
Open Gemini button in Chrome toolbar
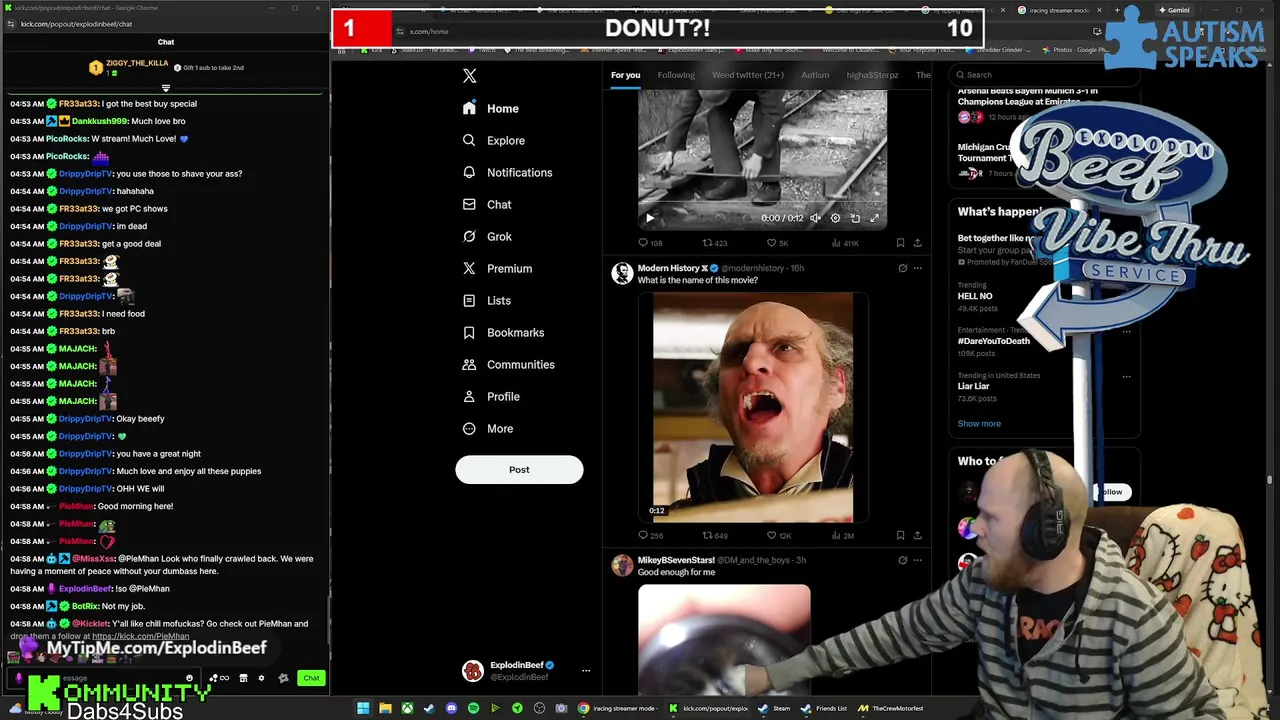1172,10
